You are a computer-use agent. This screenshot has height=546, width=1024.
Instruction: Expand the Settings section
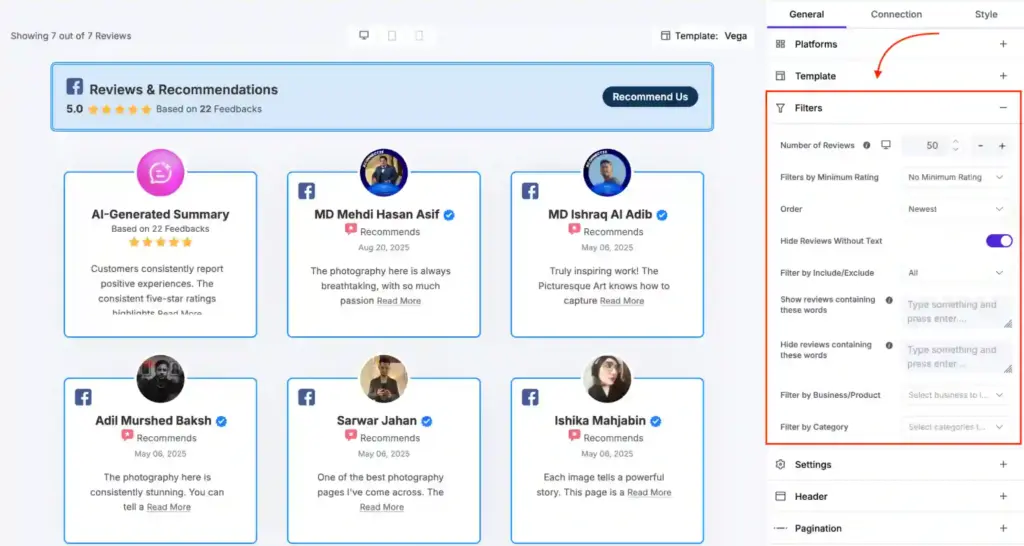click(x=1003, y=464)
